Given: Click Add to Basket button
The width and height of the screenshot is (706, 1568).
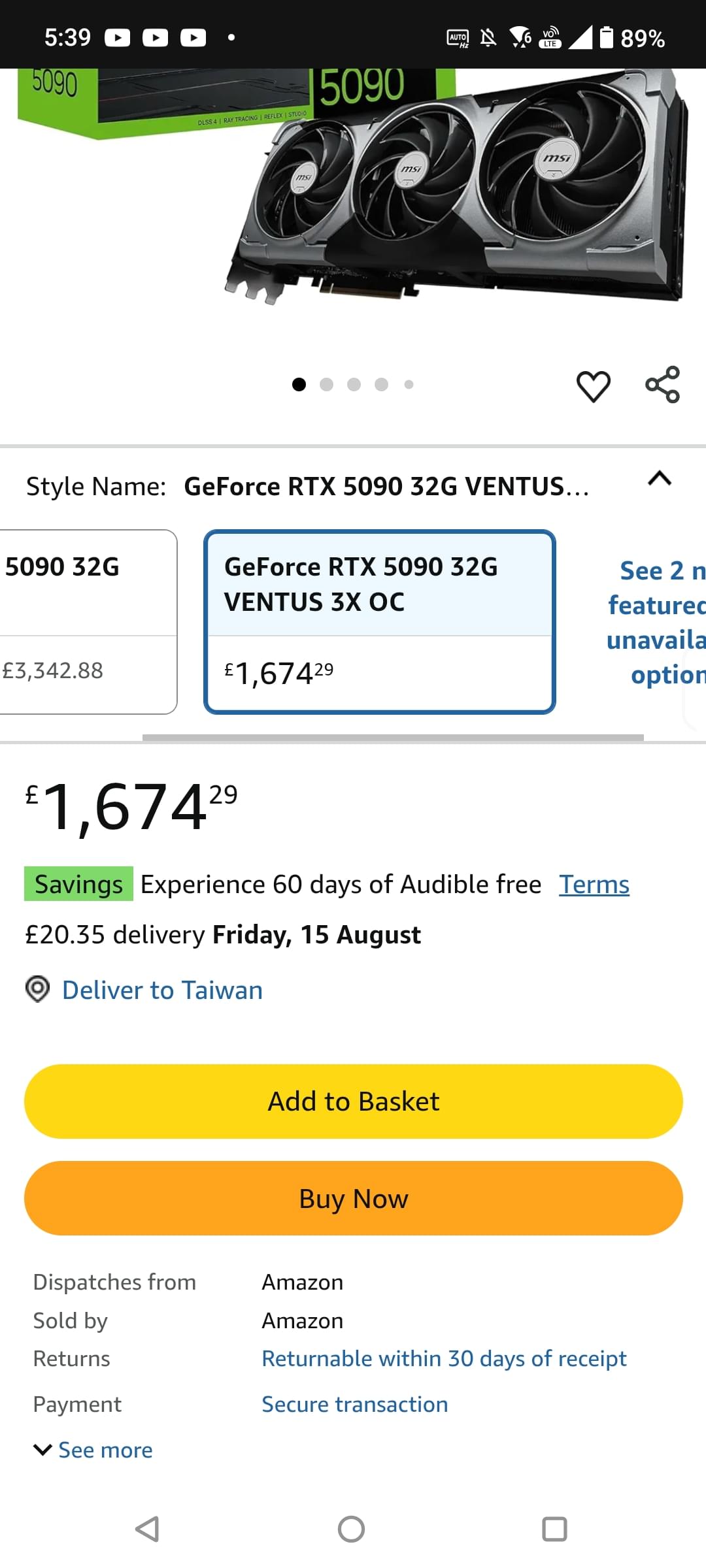Looking at the screenshot, I should point(353,1102).
